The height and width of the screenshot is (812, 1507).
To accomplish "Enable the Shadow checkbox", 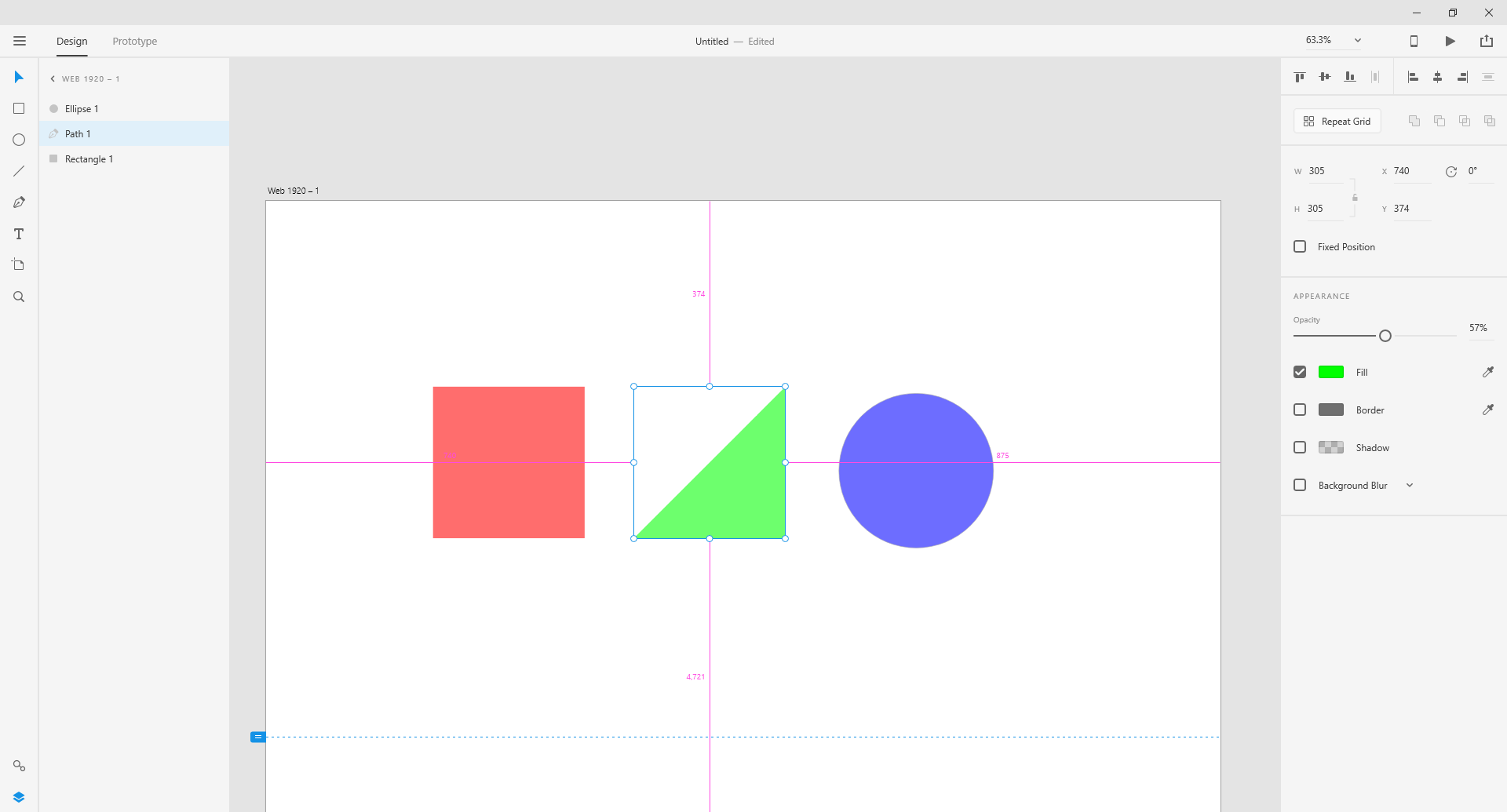I will [1300, 447].
